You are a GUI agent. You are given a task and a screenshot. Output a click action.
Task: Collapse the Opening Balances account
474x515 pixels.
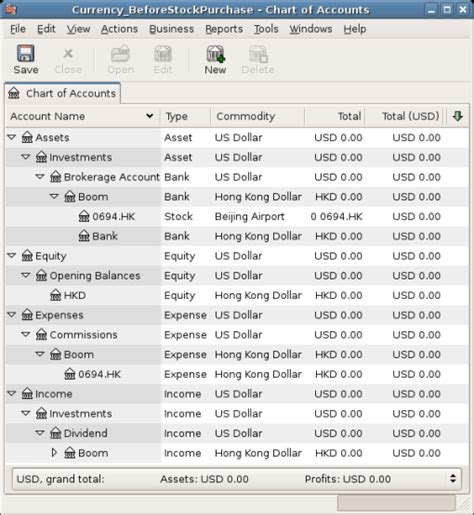tap(26, 275)
